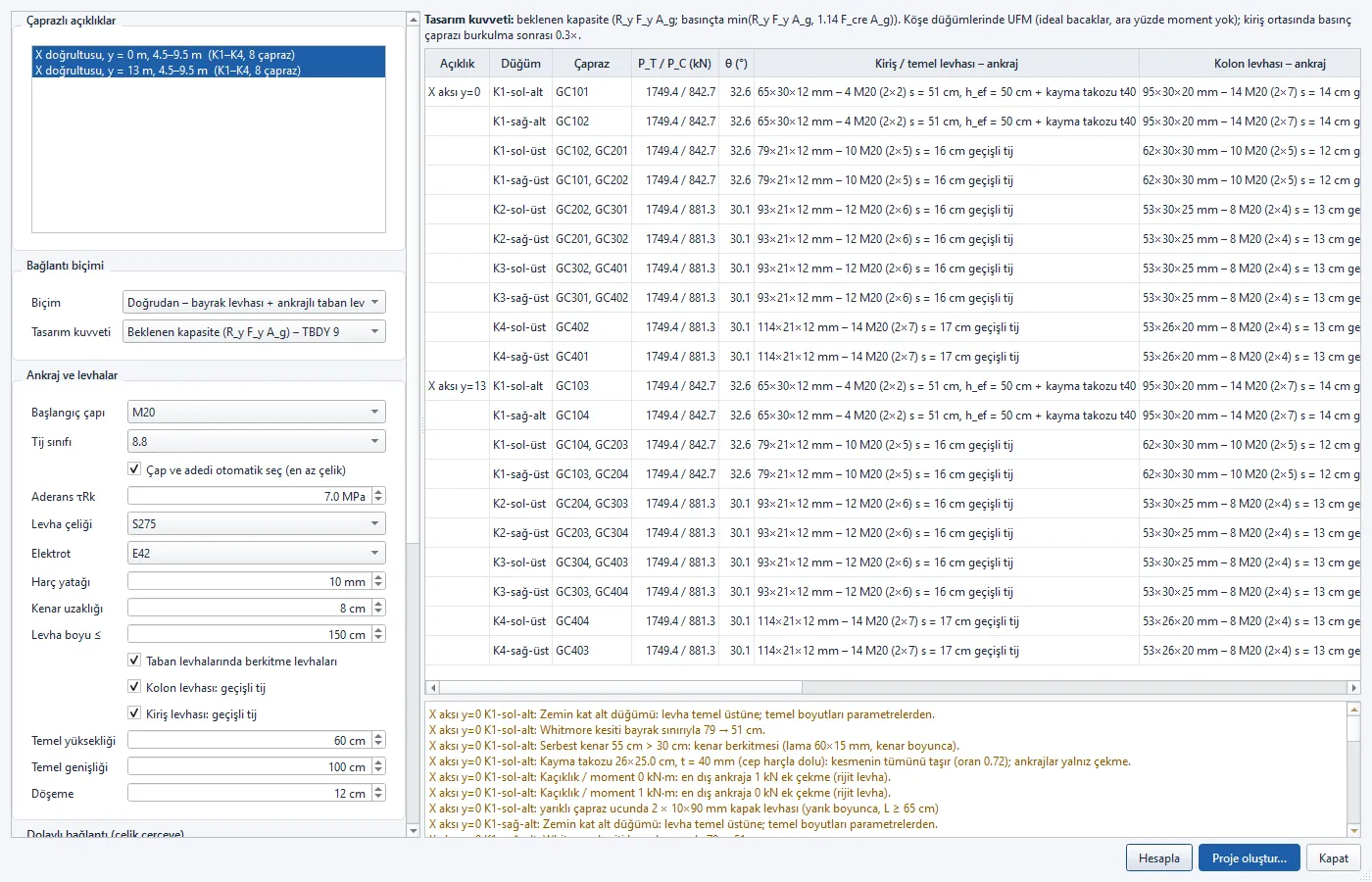
Task: Decrease Harç yatağı spinner value
Action: (x=379, y=586)
